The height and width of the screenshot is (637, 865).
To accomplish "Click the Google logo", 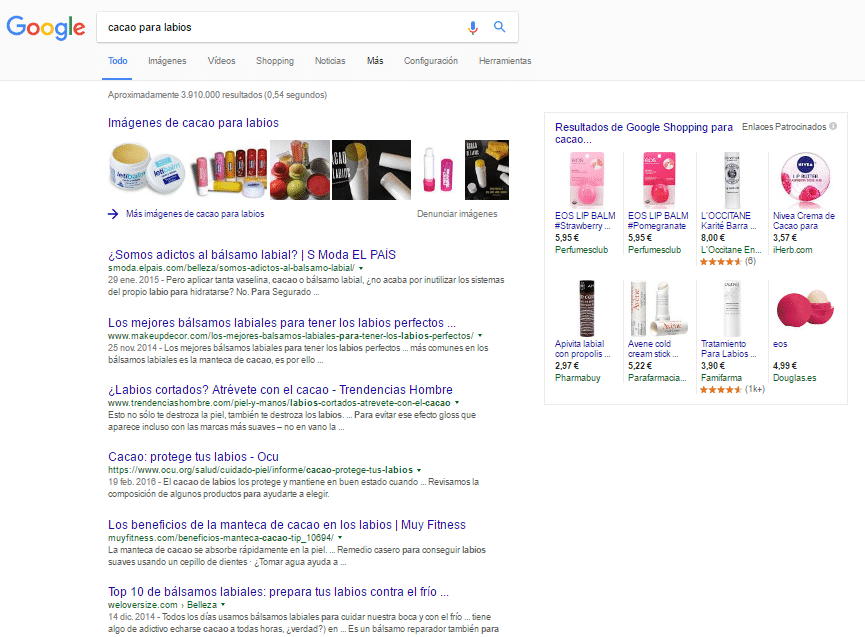I will pos(46,28).
